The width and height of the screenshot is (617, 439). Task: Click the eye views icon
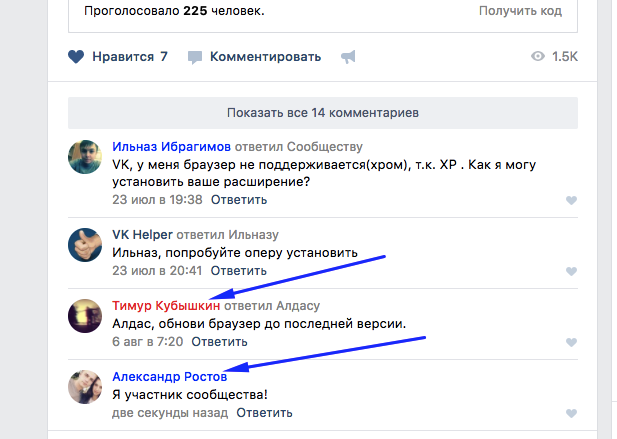point(538,56)
